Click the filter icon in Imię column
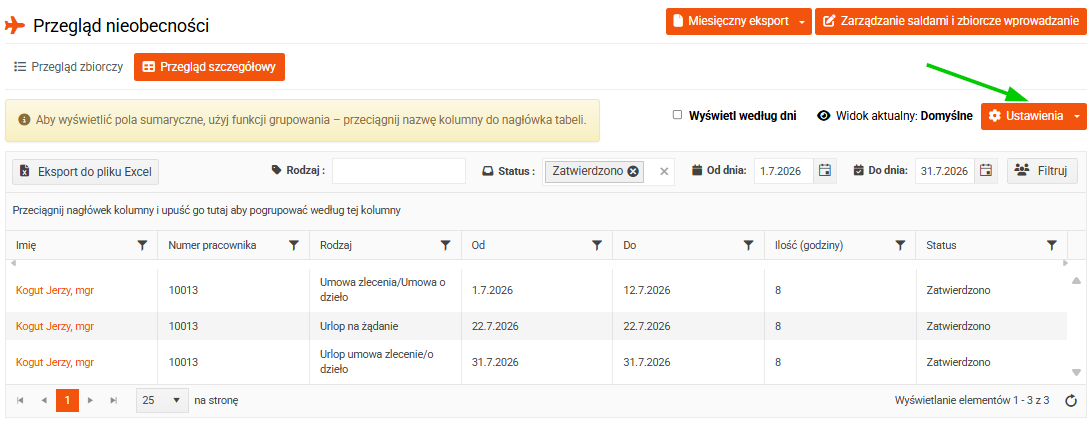The image size is (1092, 421). click(142, 245)
